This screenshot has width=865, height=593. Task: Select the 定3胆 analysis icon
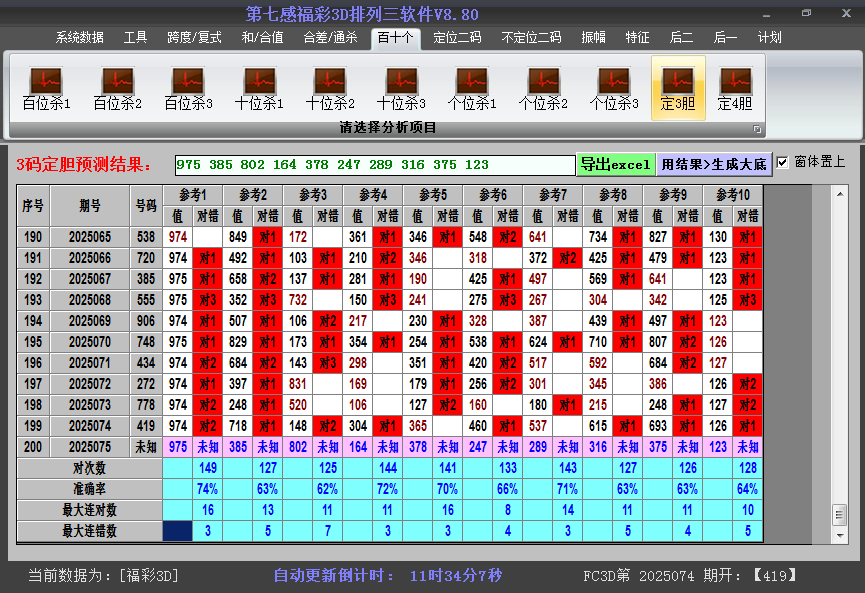tap(678, 88)
